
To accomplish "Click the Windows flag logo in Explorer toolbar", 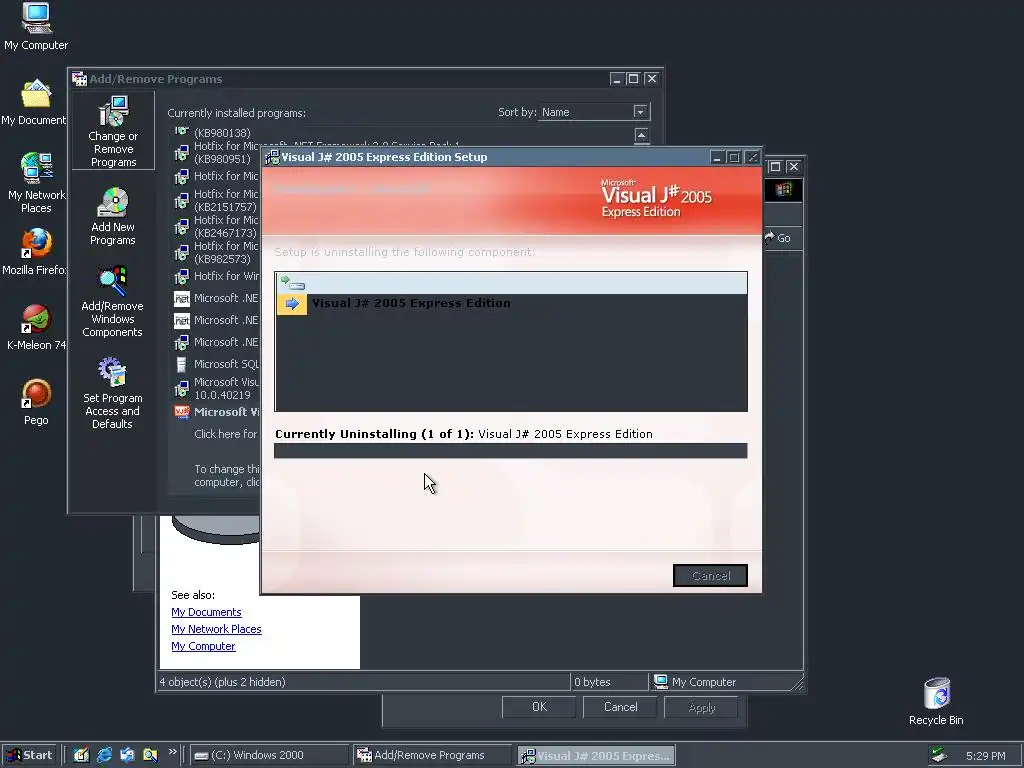I will [784, 189].
